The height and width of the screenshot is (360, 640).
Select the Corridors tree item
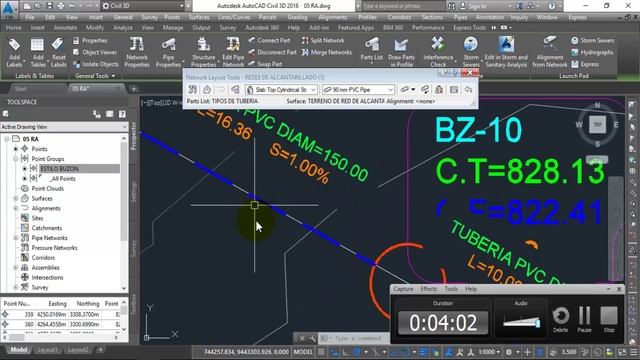coord(43,258)
